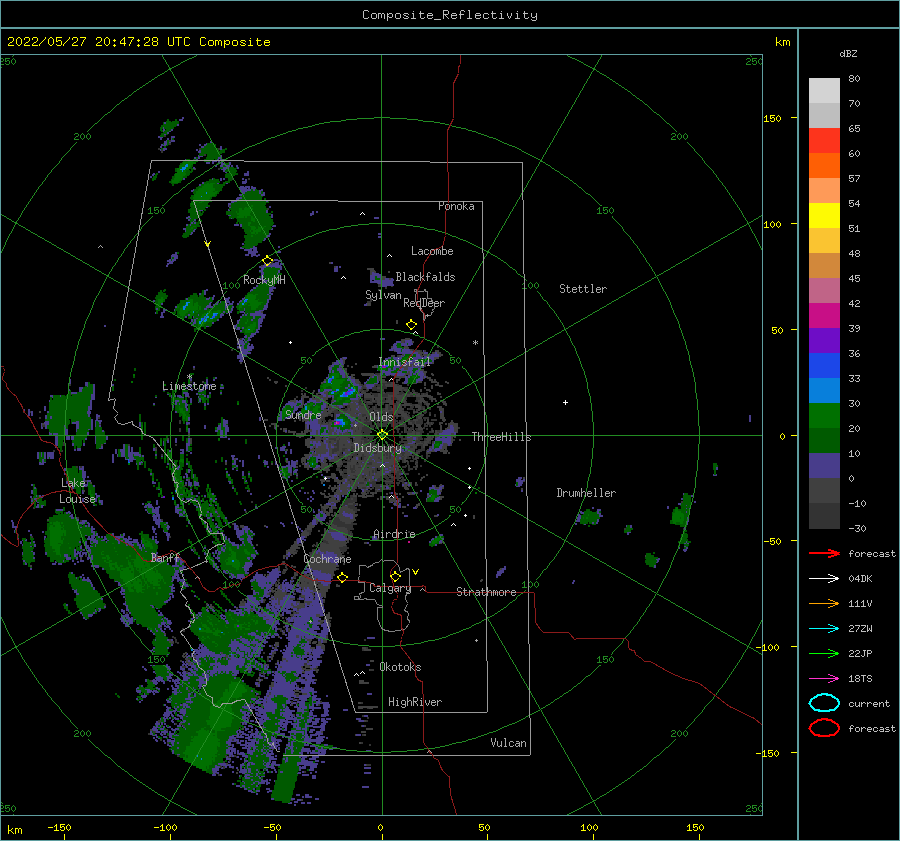Click the Banff label on map

click(x=165, y=557)
